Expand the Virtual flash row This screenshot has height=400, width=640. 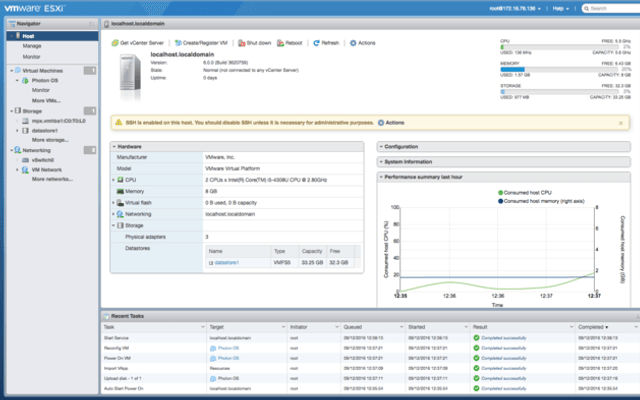(113, 202)
